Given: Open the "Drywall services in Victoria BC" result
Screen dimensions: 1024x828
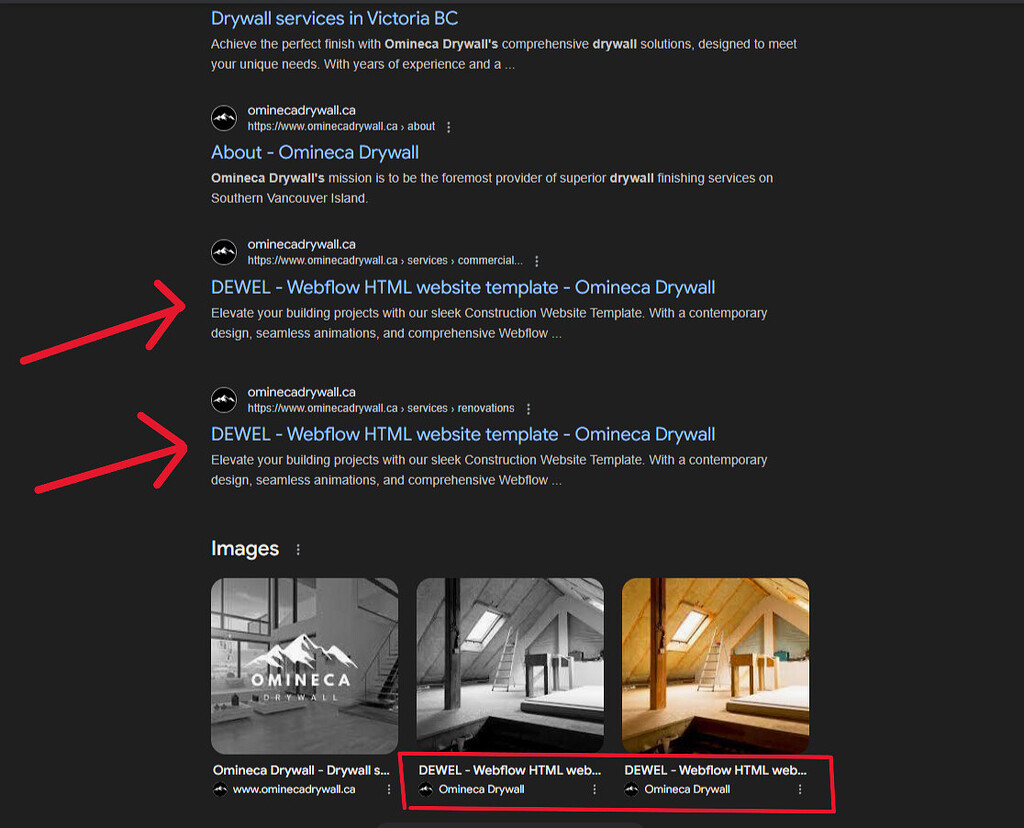Looking at the screenshot, I should tap(334, 18).
